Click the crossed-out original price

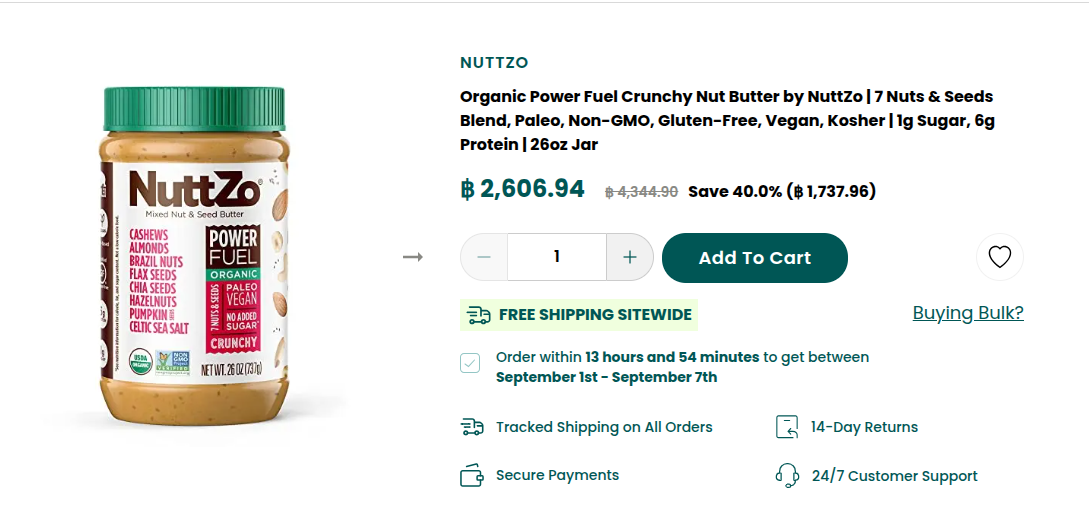point(641,192)
